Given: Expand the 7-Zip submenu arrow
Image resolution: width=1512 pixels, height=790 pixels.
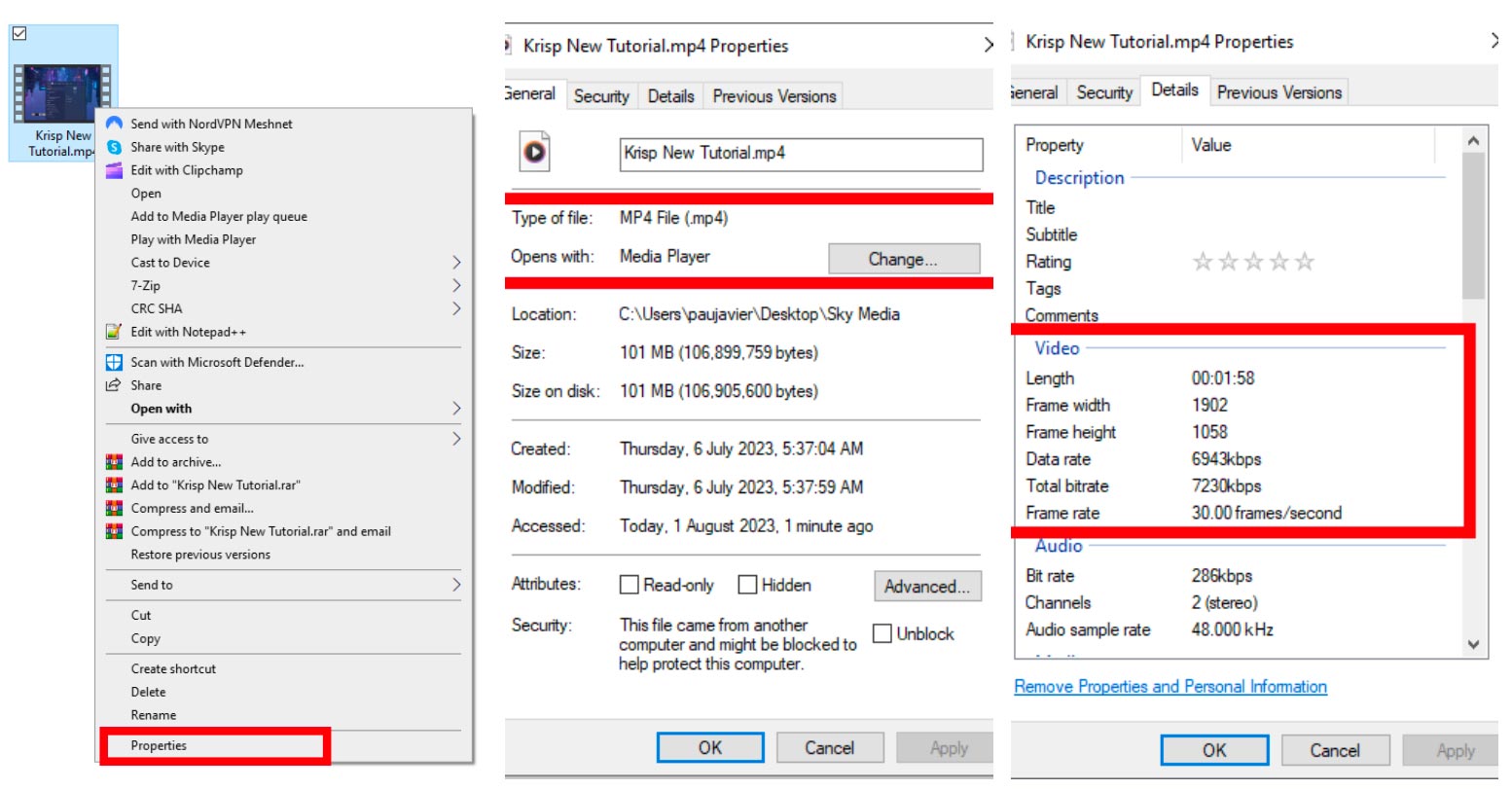Looking at the screenshot, I should click(x=456, y=286).
